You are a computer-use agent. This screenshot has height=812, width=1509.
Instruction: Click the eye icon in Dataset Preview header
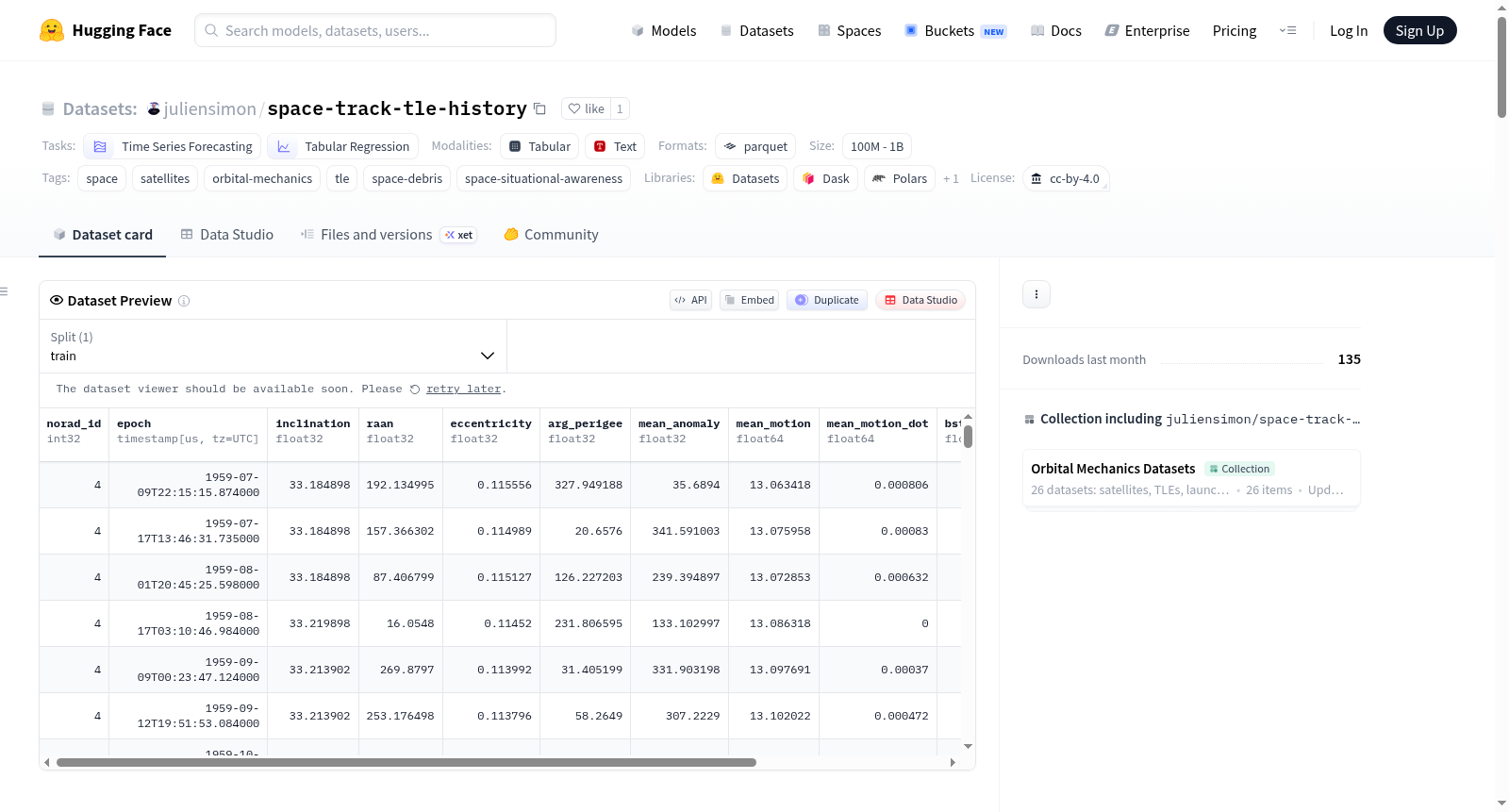pos(57,301)
